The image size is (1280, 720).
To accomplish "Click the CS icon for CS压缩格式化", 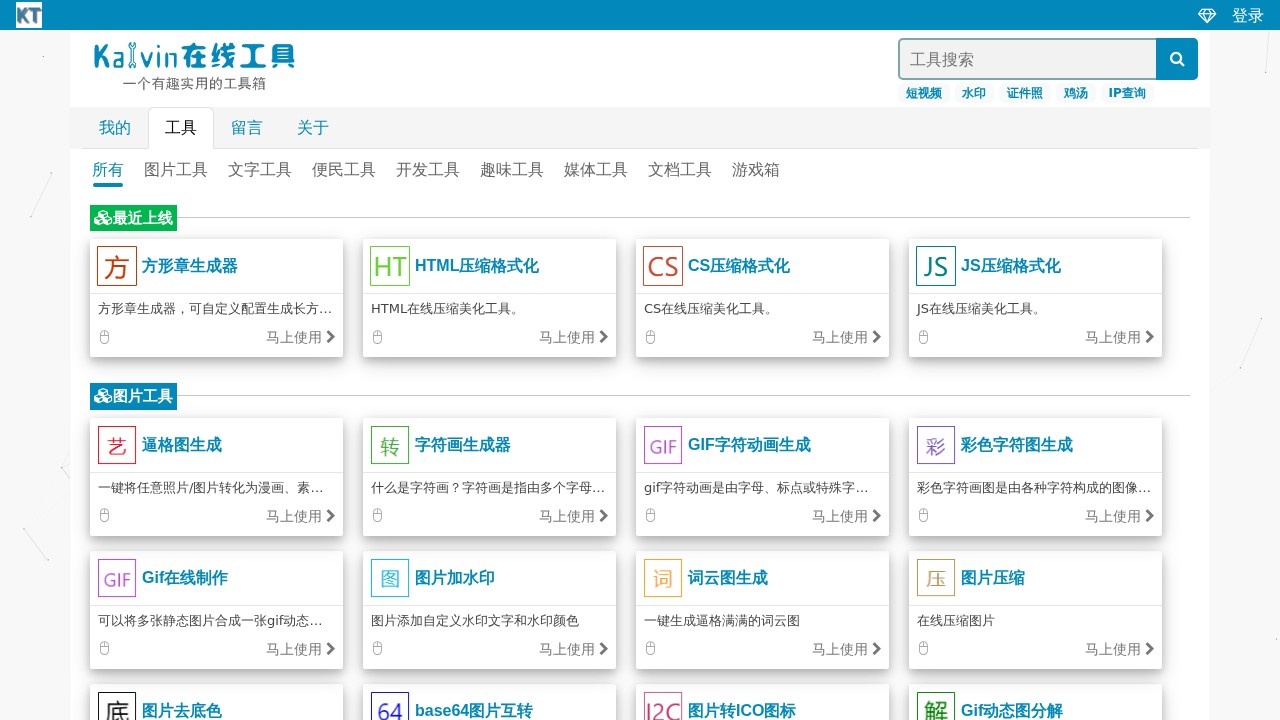I will click(662, 266).
